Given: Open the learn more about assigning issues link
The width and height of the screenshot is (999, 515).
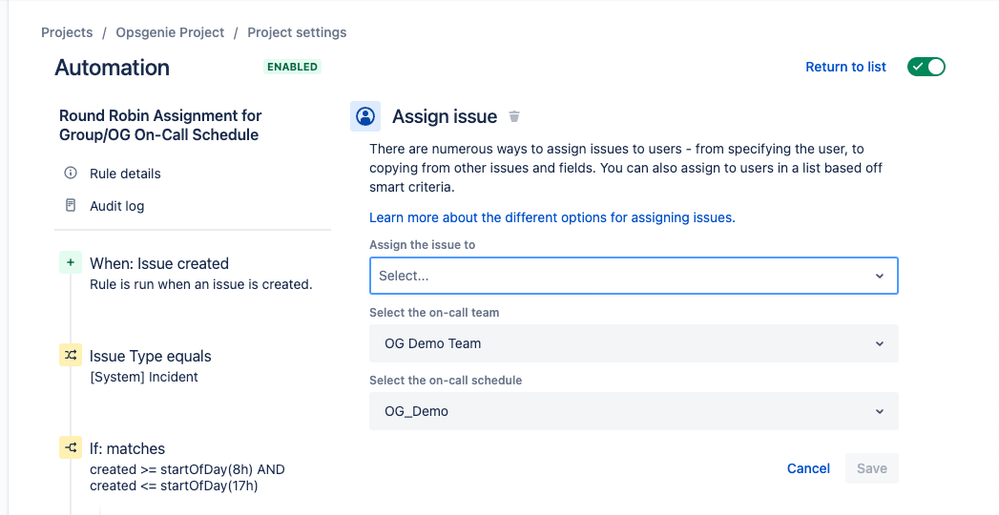Looking at the screenshot, I should point(552,217).
